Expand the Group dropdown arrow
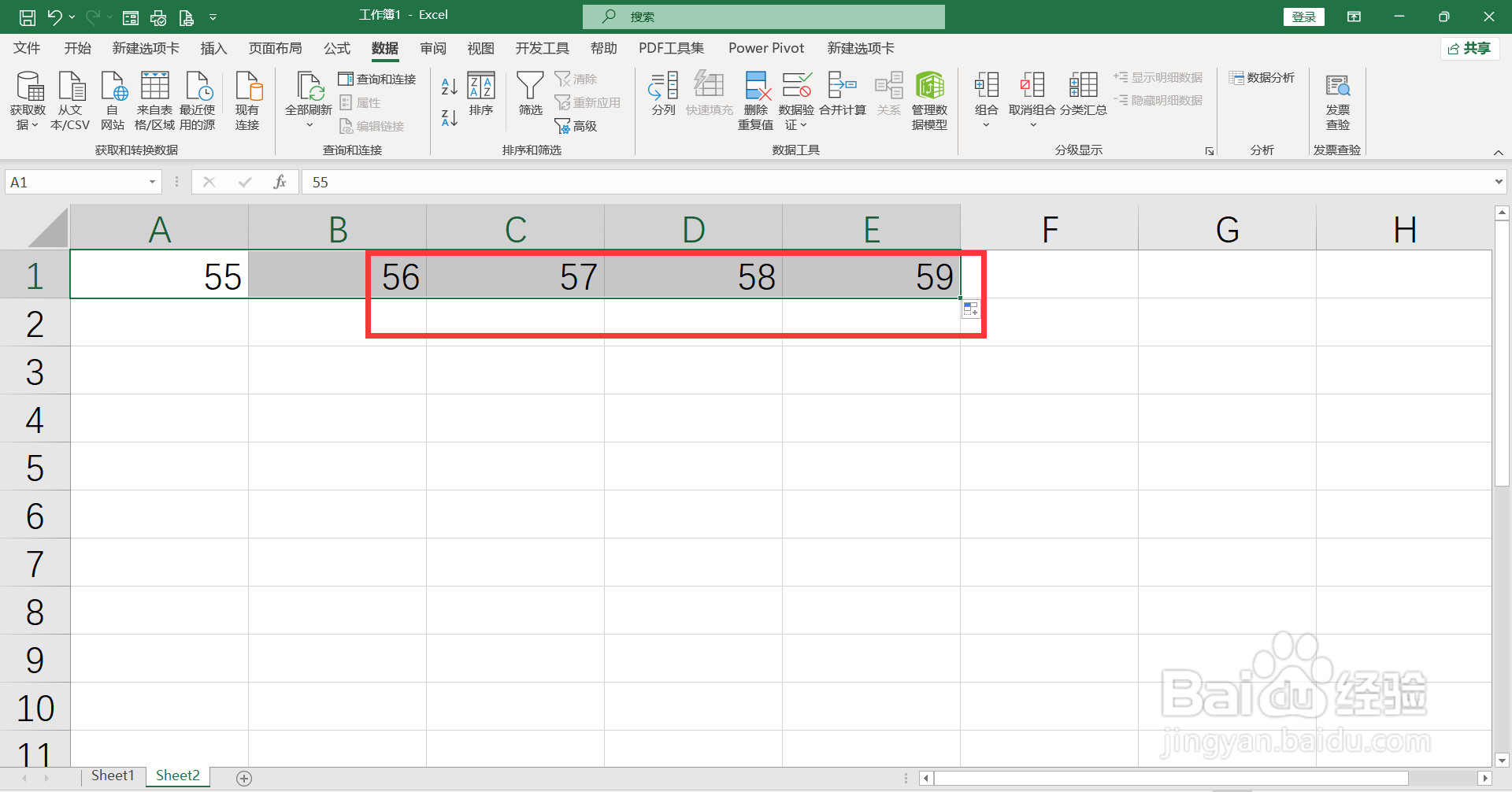 [x=986, y=125]
